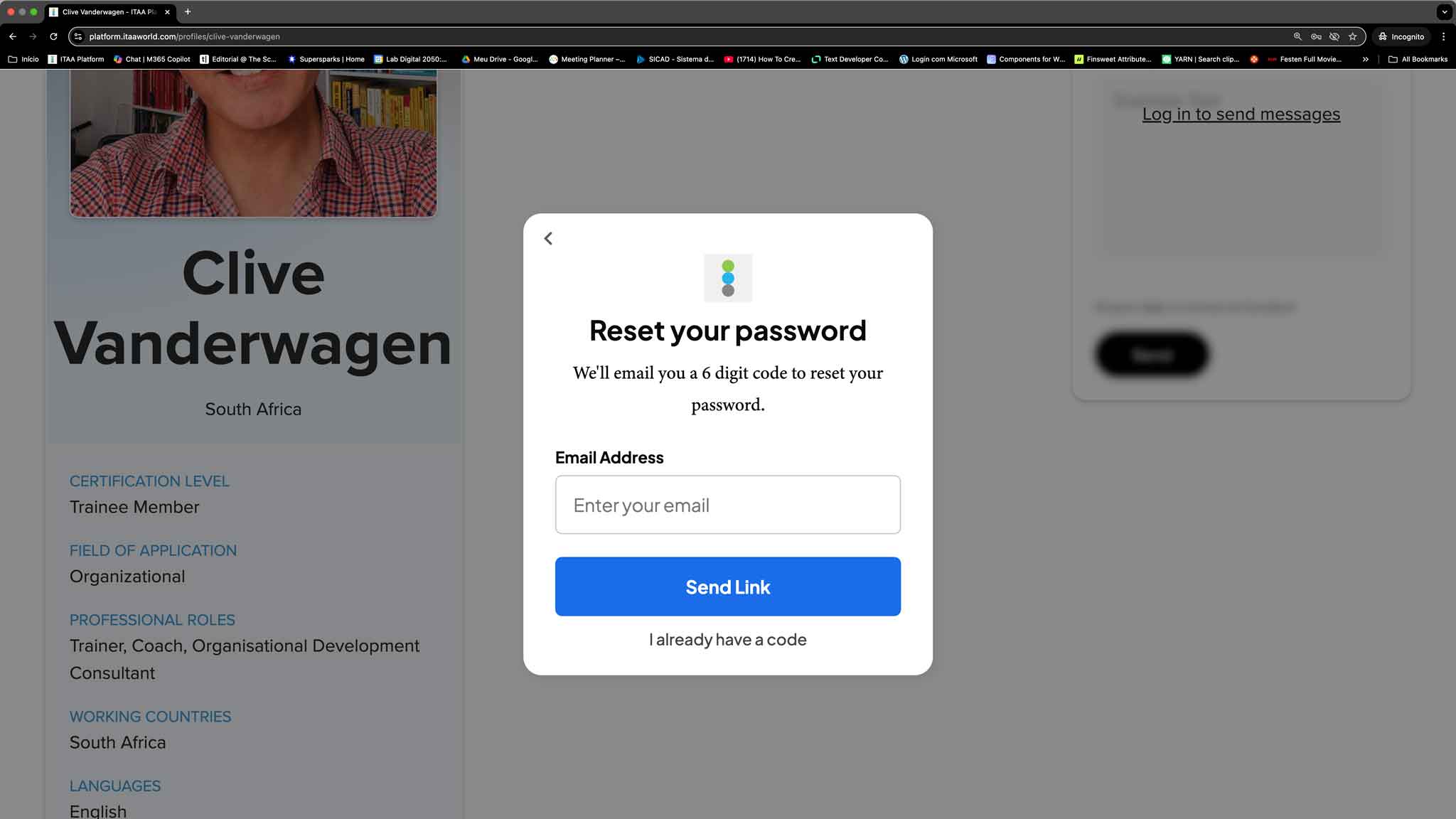Open the ITAA Platform bookmark
This screenshot has height=819, width=1456.
click(x=76, y=59)
